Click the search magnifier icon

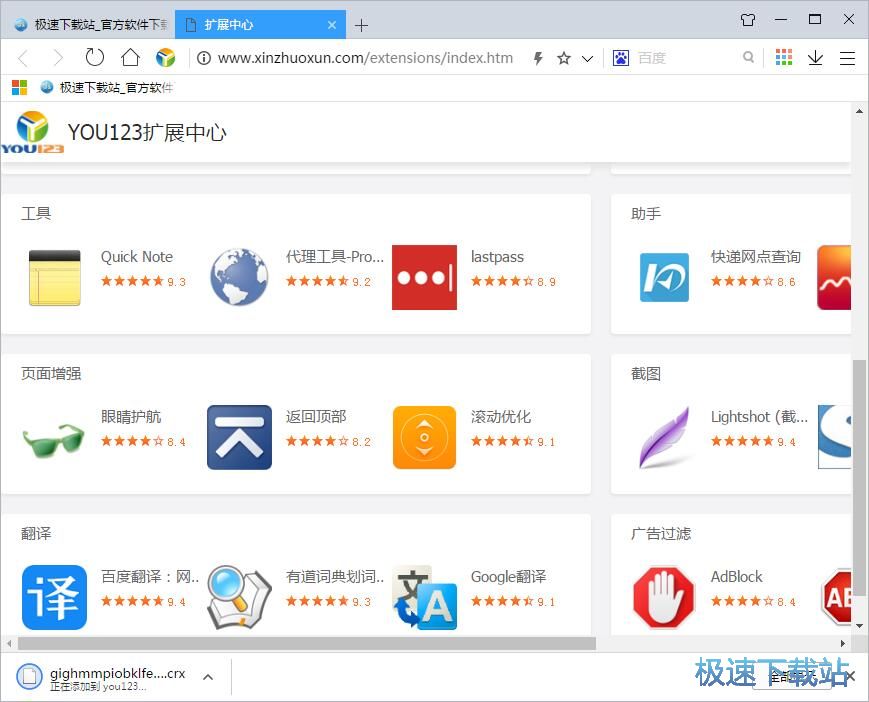point(748,57)
